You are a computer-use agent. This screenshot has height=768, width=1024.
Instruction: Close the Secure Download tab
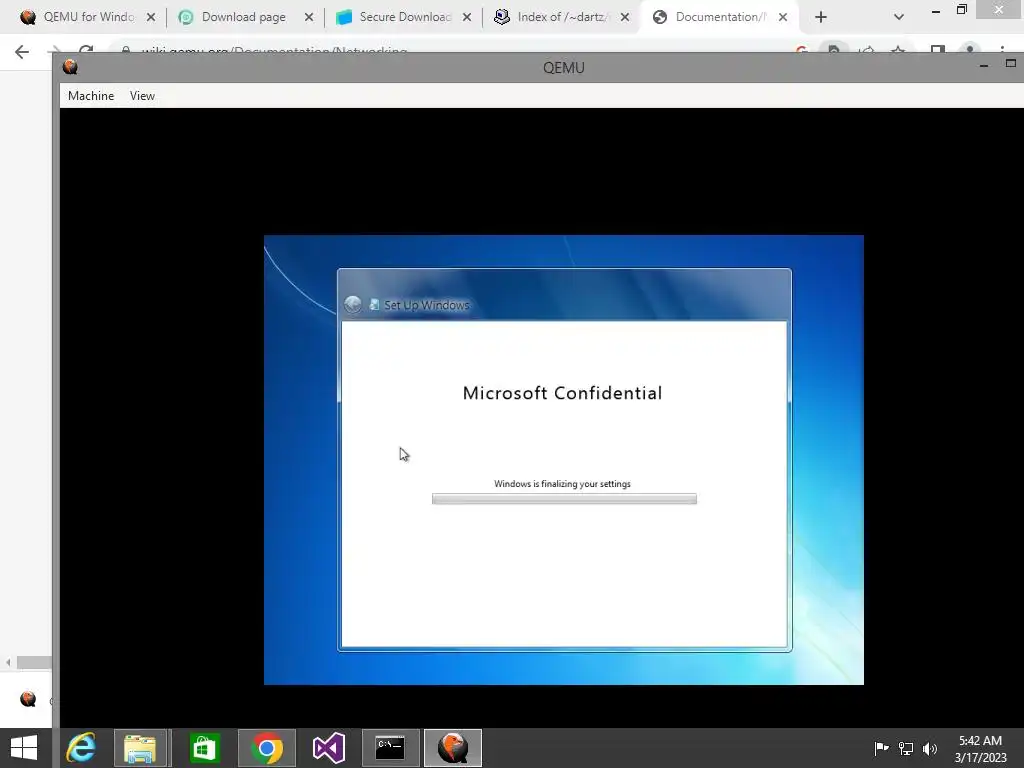pyautogui.click(x=467, y=18)
